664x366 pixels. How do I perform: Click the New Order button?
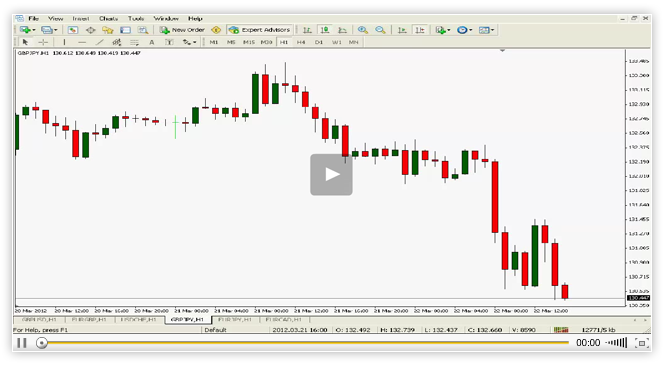point(182,30)
